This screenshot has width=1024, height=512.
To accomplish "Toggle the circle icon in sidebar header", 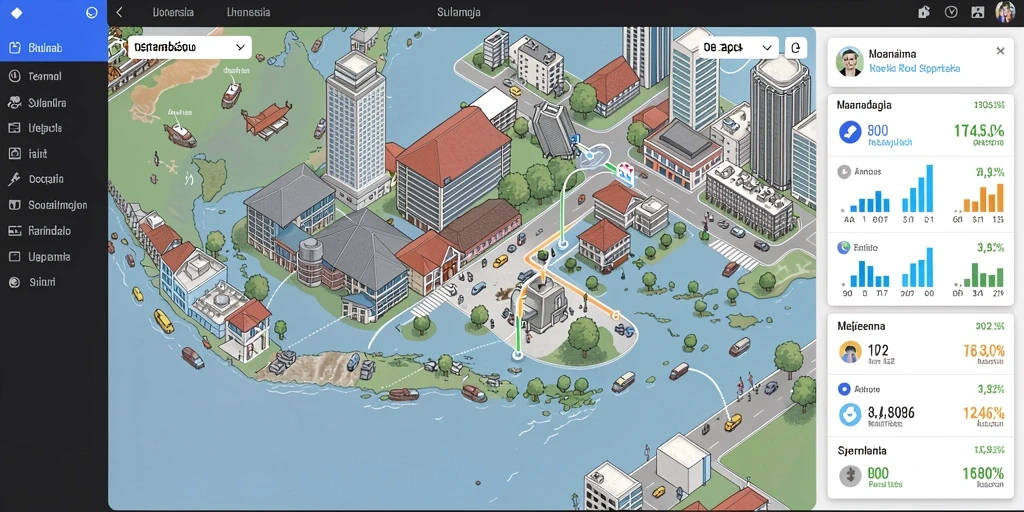I will pyautogui.click(x=92, y=12).
